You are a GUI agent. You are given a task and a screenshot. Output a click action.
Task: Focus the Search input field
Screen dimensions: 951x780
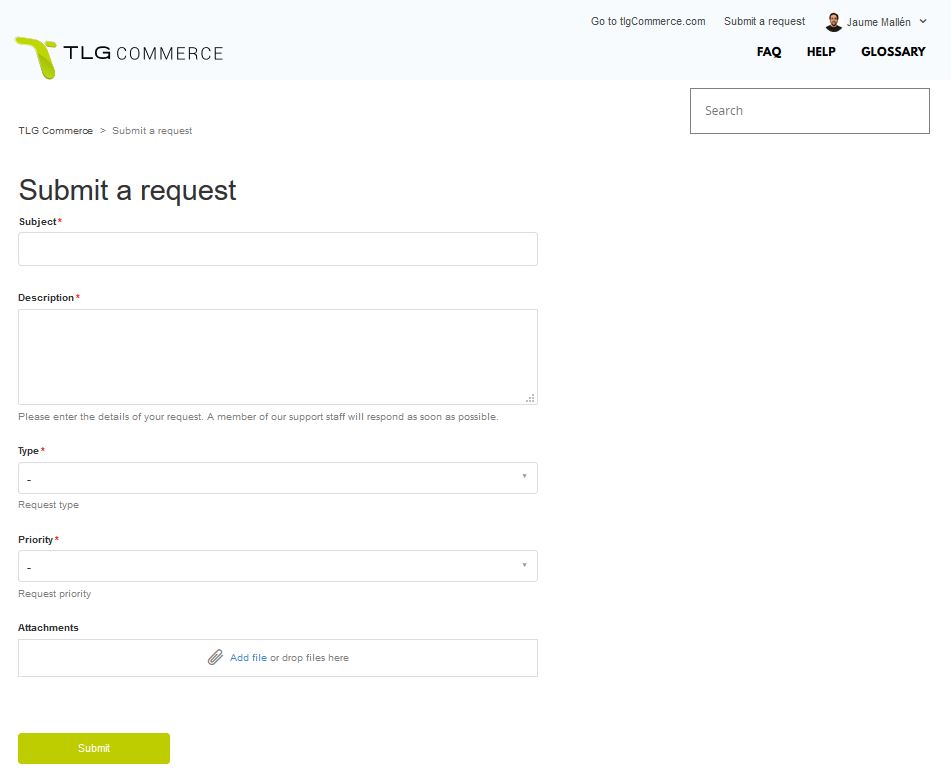810,111
